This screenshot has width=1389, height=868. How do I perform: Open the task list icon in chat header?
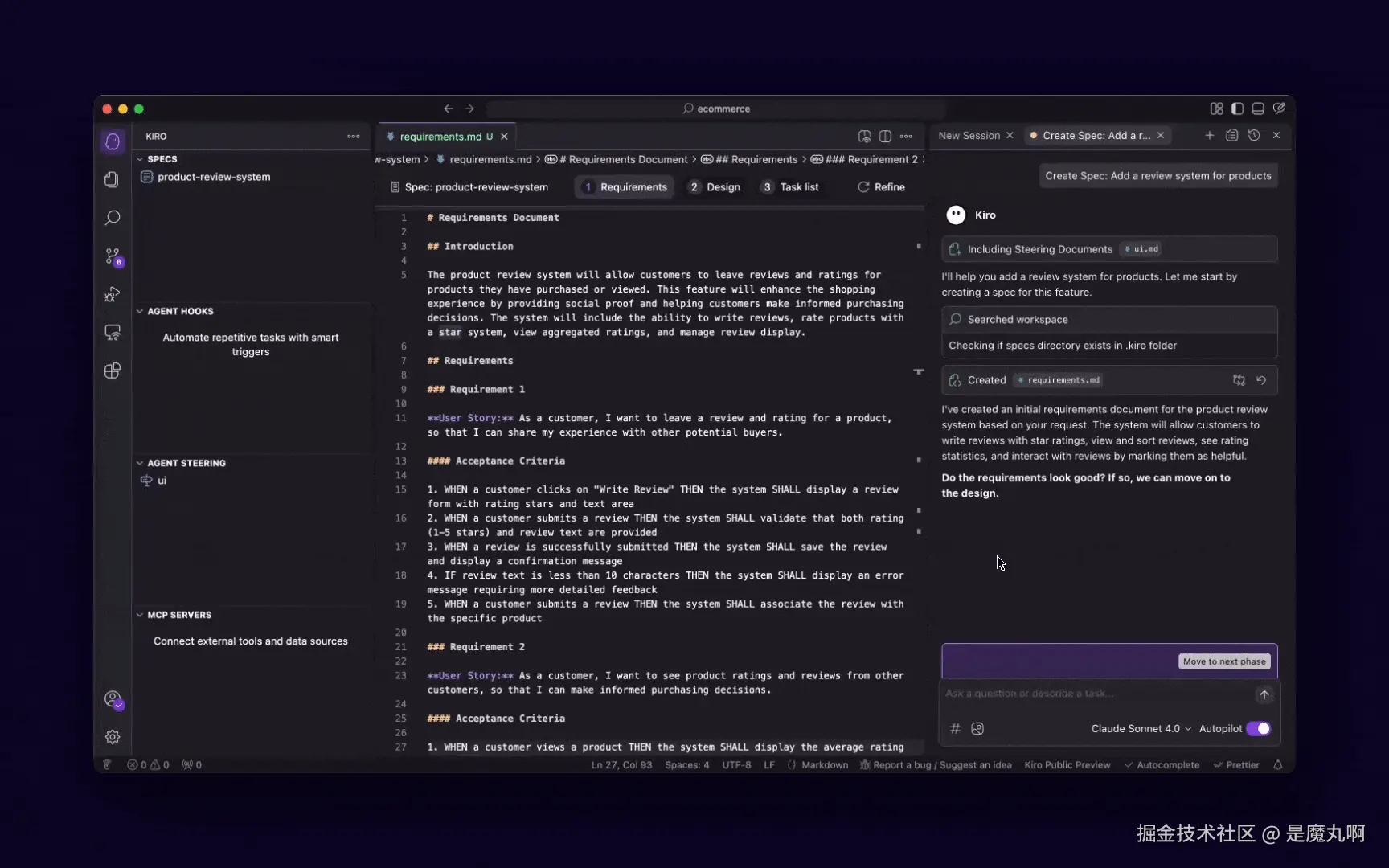pyautogui.click(x=1231, y=136)
